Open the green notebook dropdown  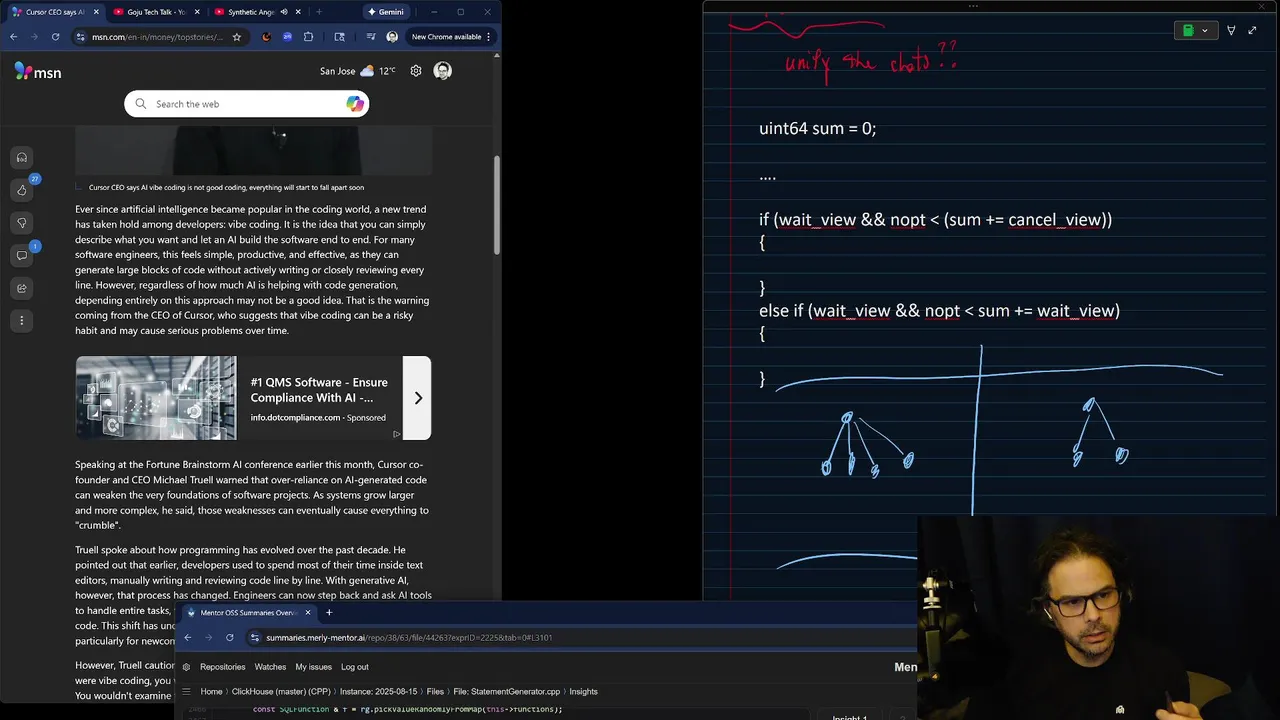pyautogui.click(x=1195, y=31)
